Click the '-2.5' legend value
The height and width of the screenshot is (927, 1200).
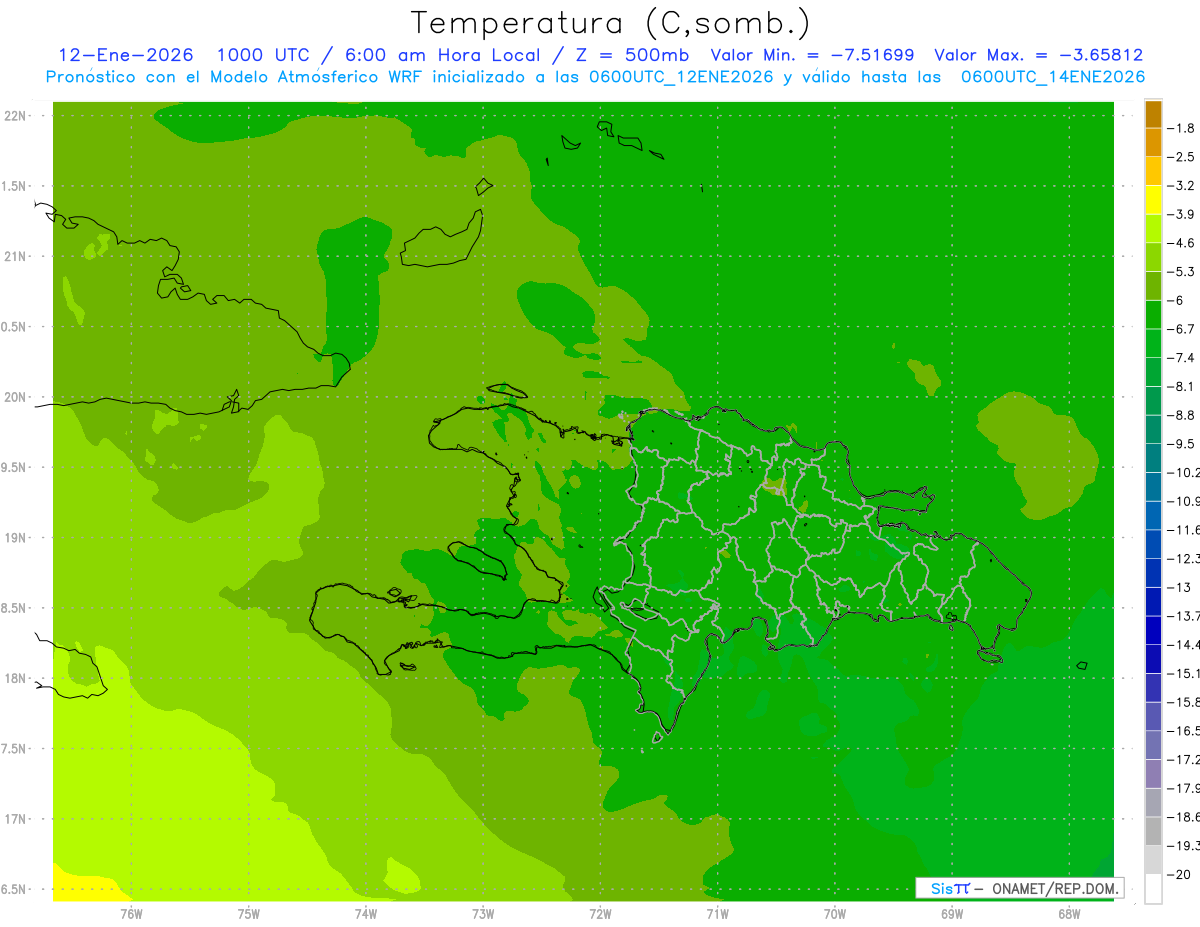click(x=1182, y=157)
